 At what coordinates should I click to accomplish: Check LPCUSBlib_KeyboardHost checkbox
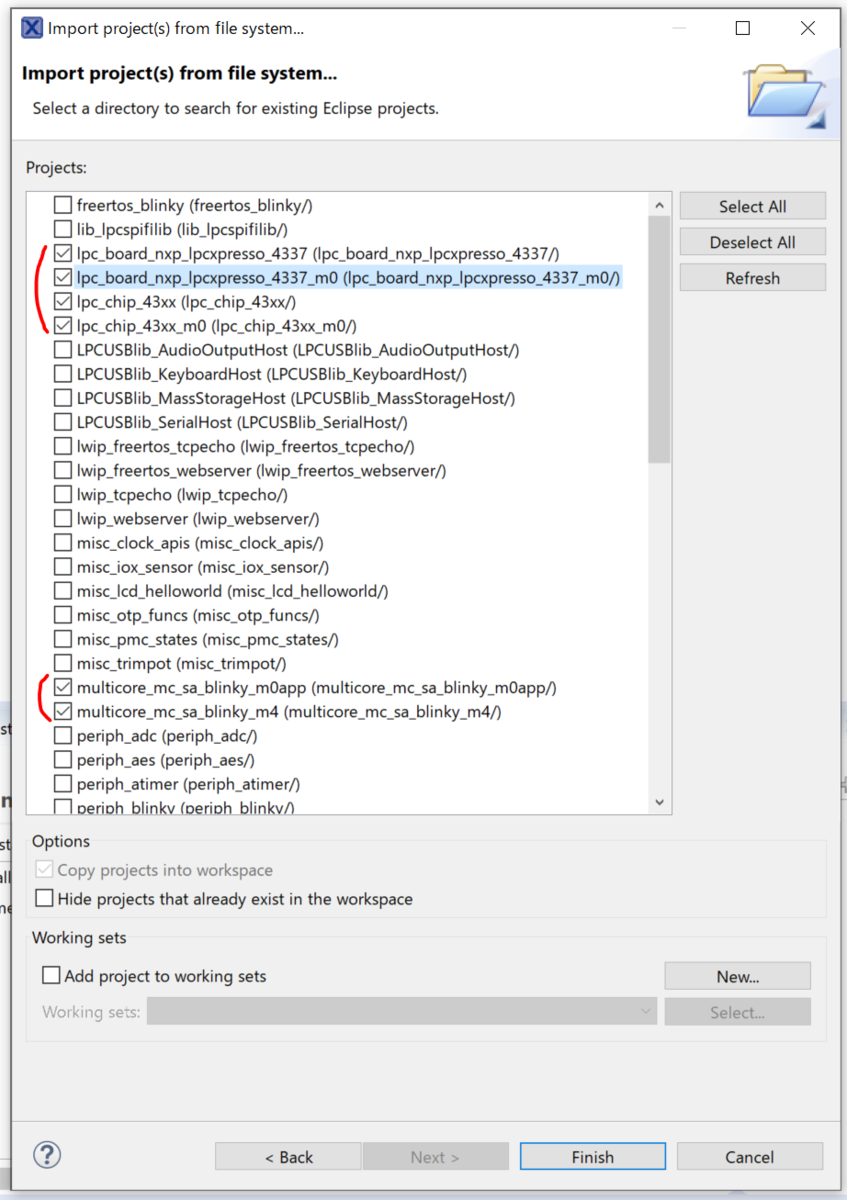[63, 374]
